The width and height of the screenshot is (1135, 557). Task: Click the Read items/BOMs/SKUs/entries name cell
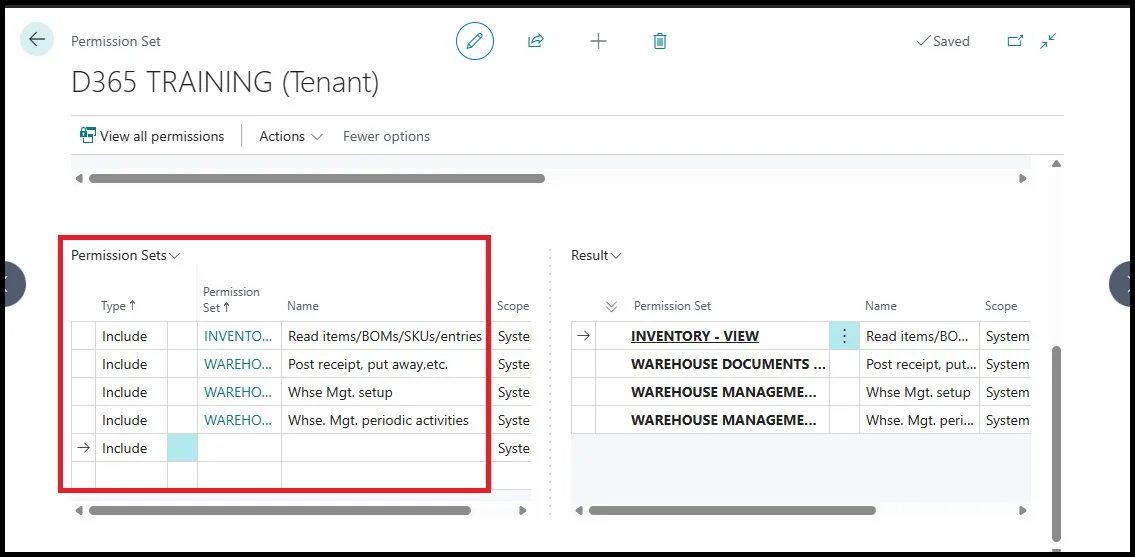[384, 336]
